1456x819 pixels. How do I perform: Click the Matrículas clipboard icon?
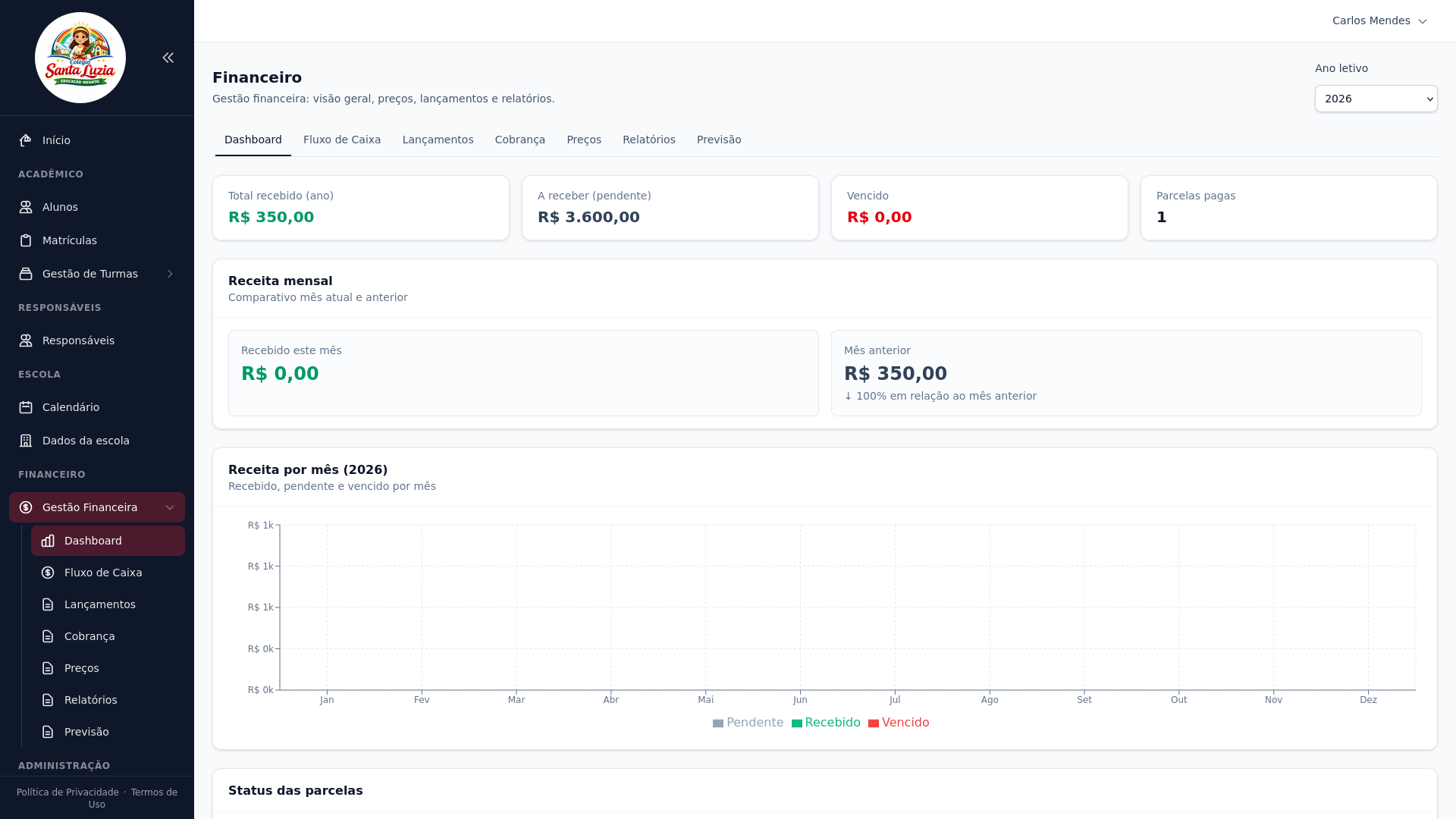(26, 240)
